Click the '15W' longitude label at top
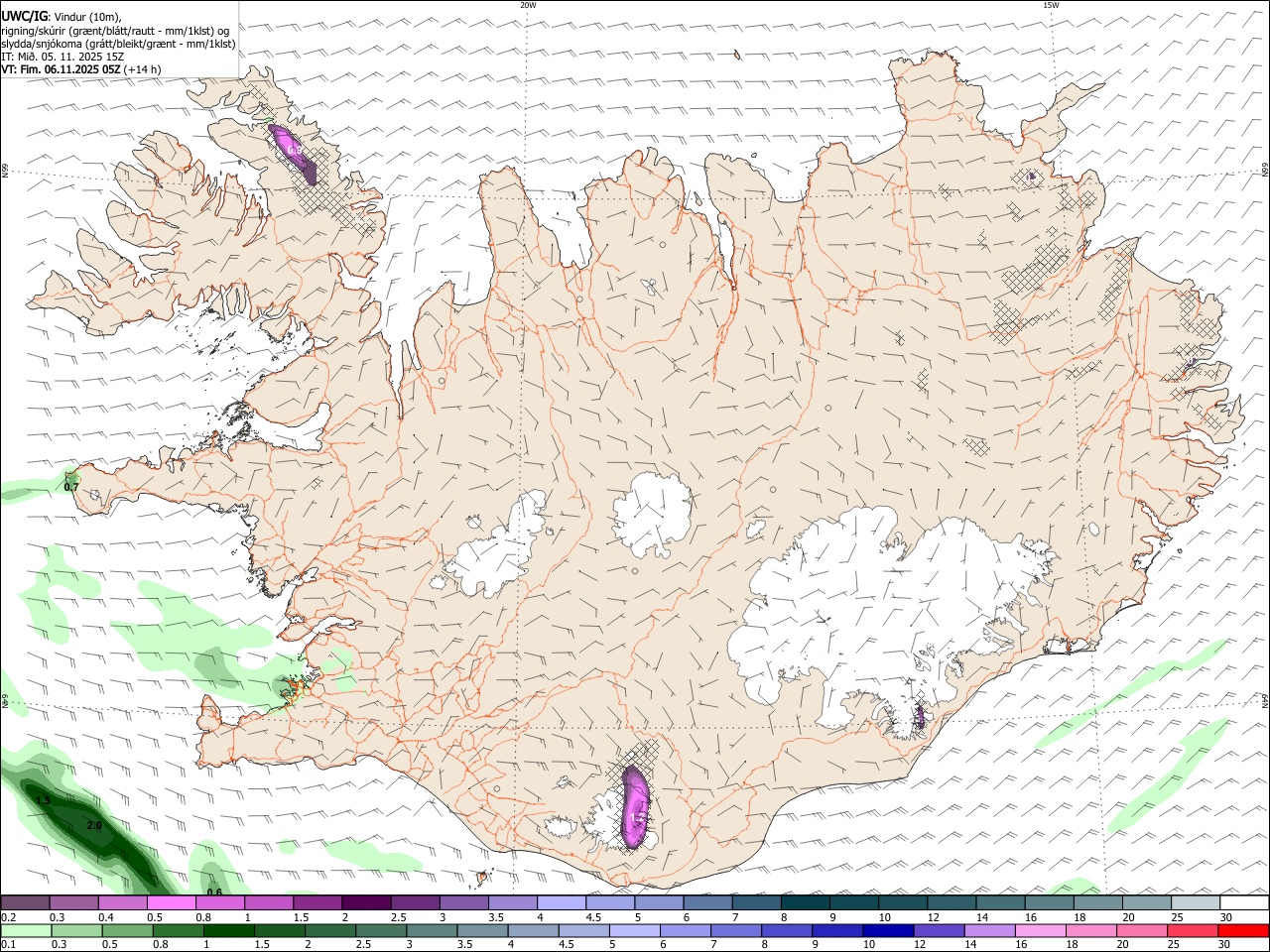 click(x=1051, y=5)
